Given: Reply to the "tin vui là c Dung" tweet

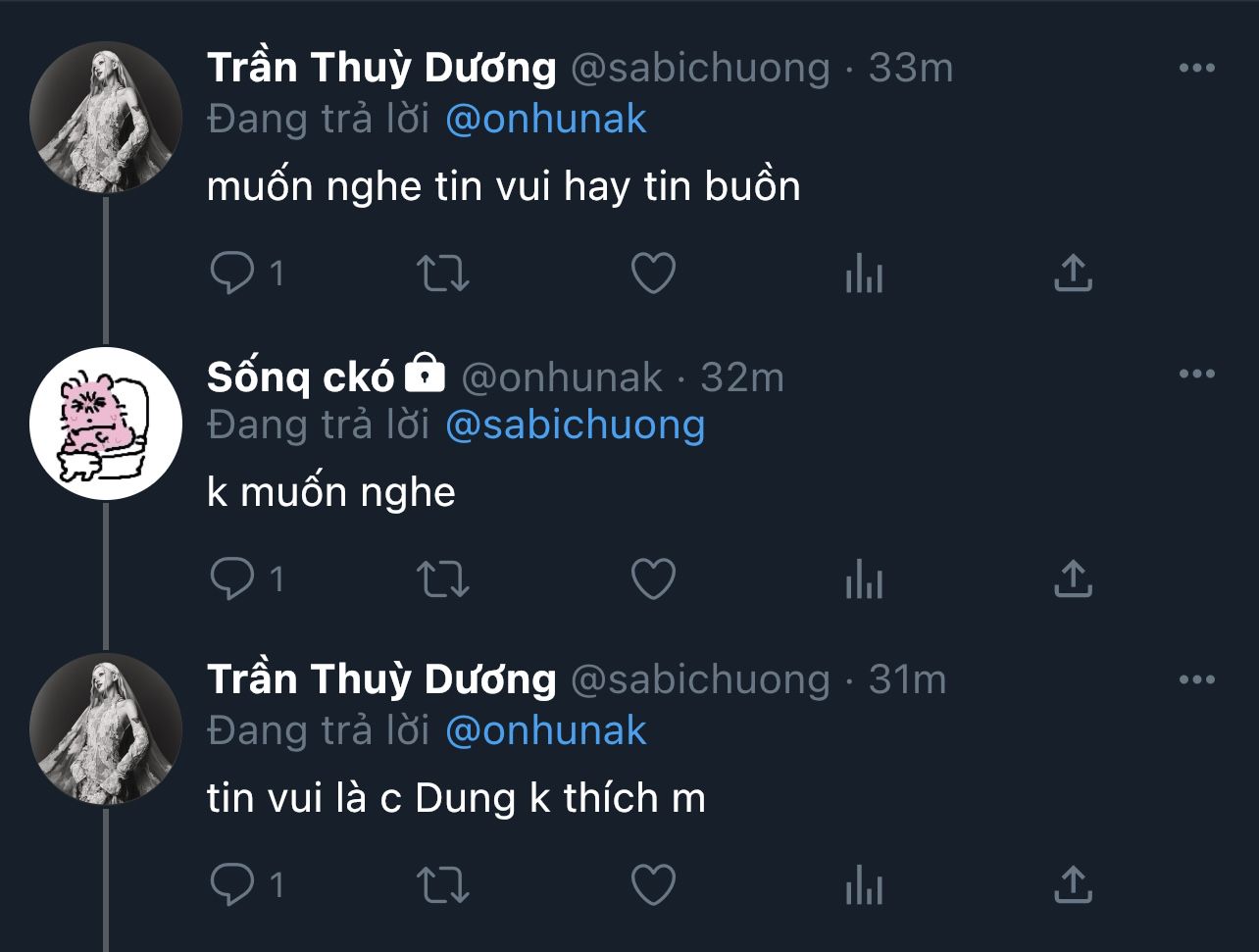Looking at the screenshot, I should coord(232,885).
